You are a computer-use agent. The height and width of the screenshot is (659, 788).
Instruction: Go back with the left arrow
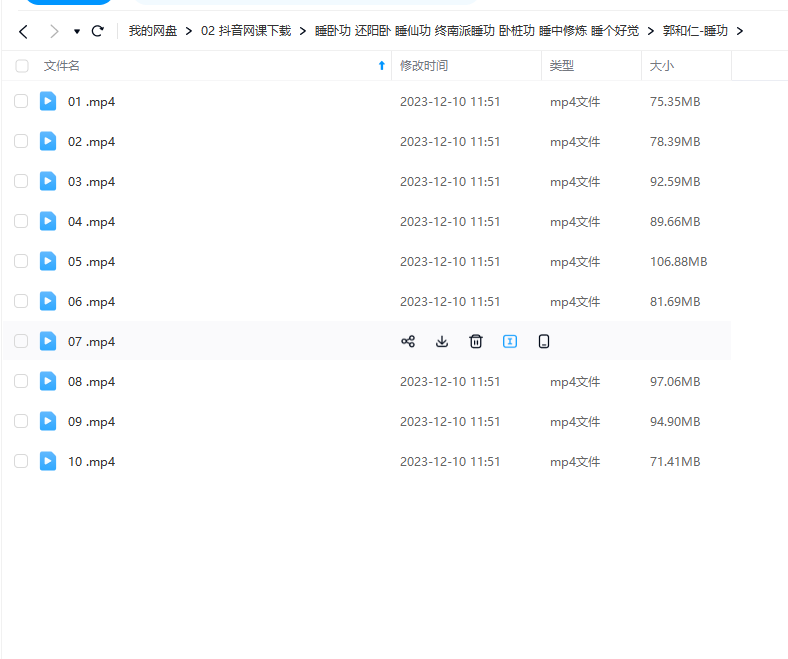tap(23, 32)
